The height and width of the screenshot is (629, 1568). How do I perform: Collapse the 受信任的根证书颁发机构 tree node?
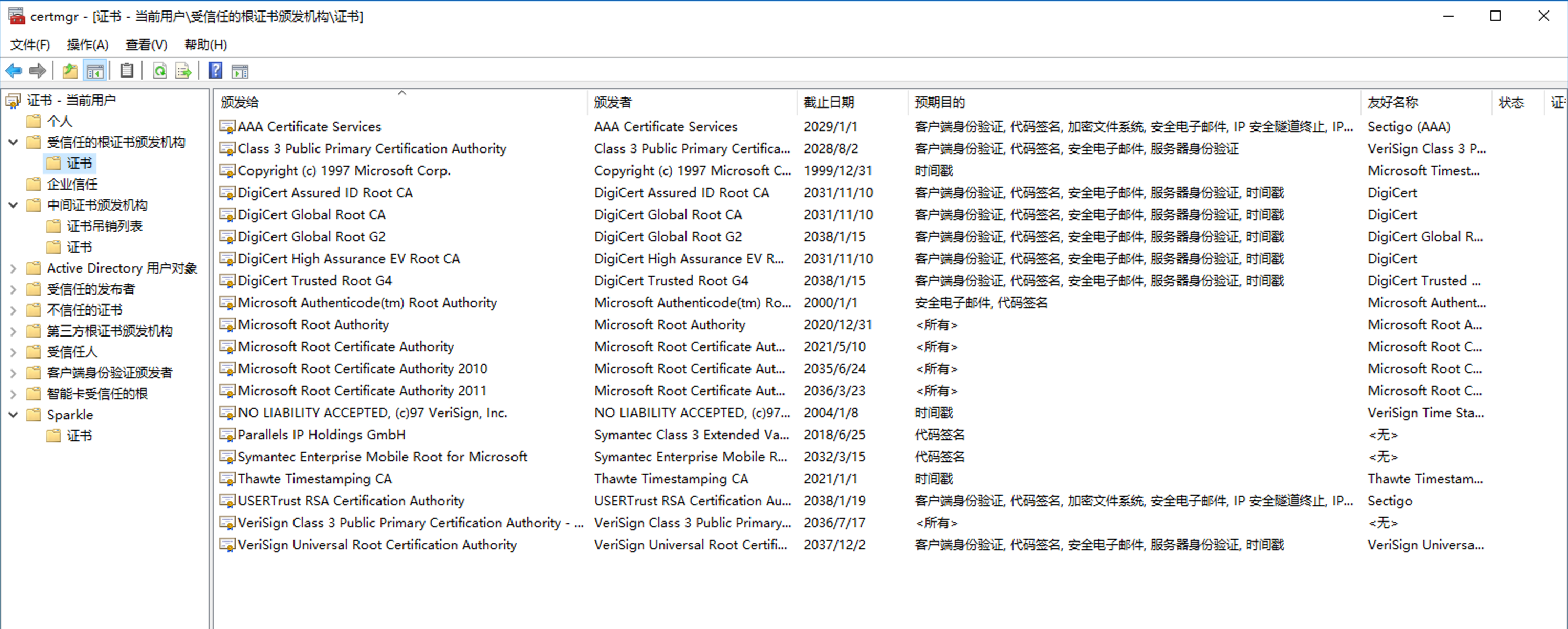coord(14,143)
